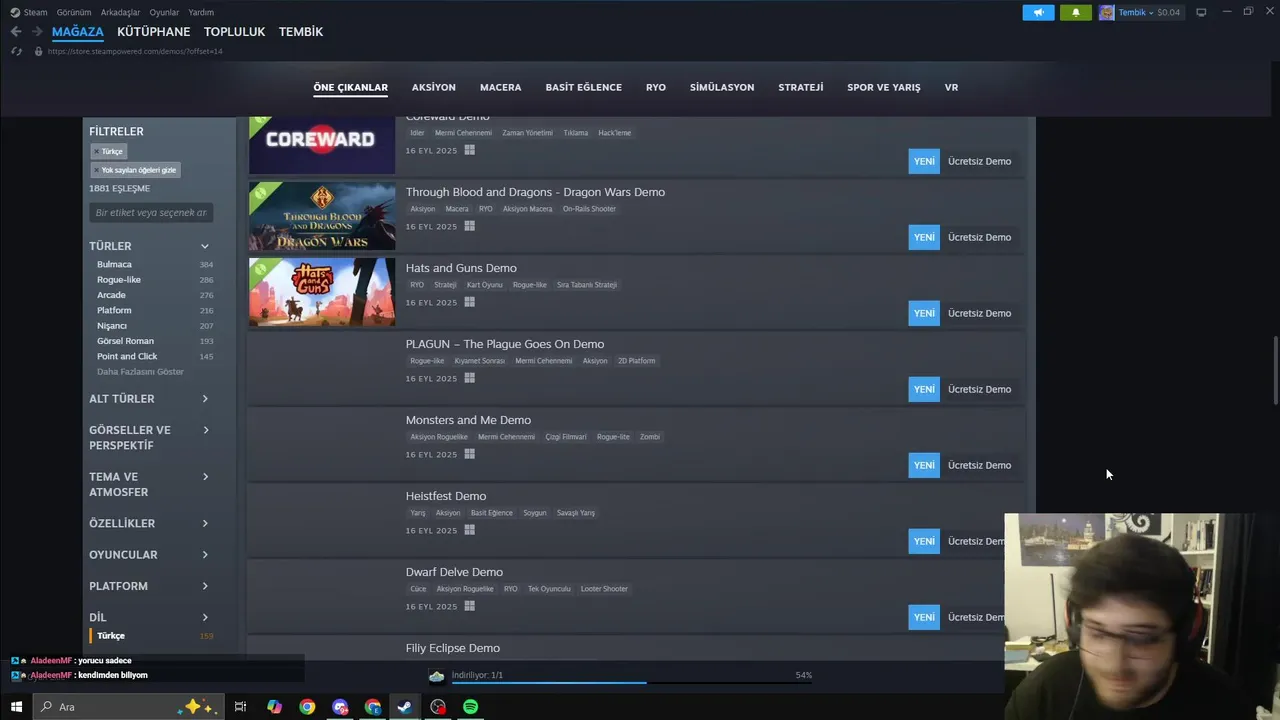This screenshot has width=1280, height=720.
Task: Reload the store page
Action: pos(17,51)
